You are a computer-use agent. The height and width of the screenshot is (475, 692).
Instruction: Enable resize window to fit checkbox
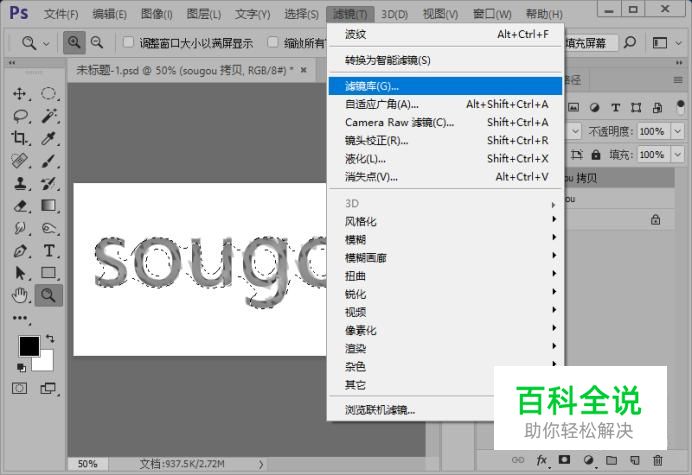pyautogui.click(x=128, y=42)
